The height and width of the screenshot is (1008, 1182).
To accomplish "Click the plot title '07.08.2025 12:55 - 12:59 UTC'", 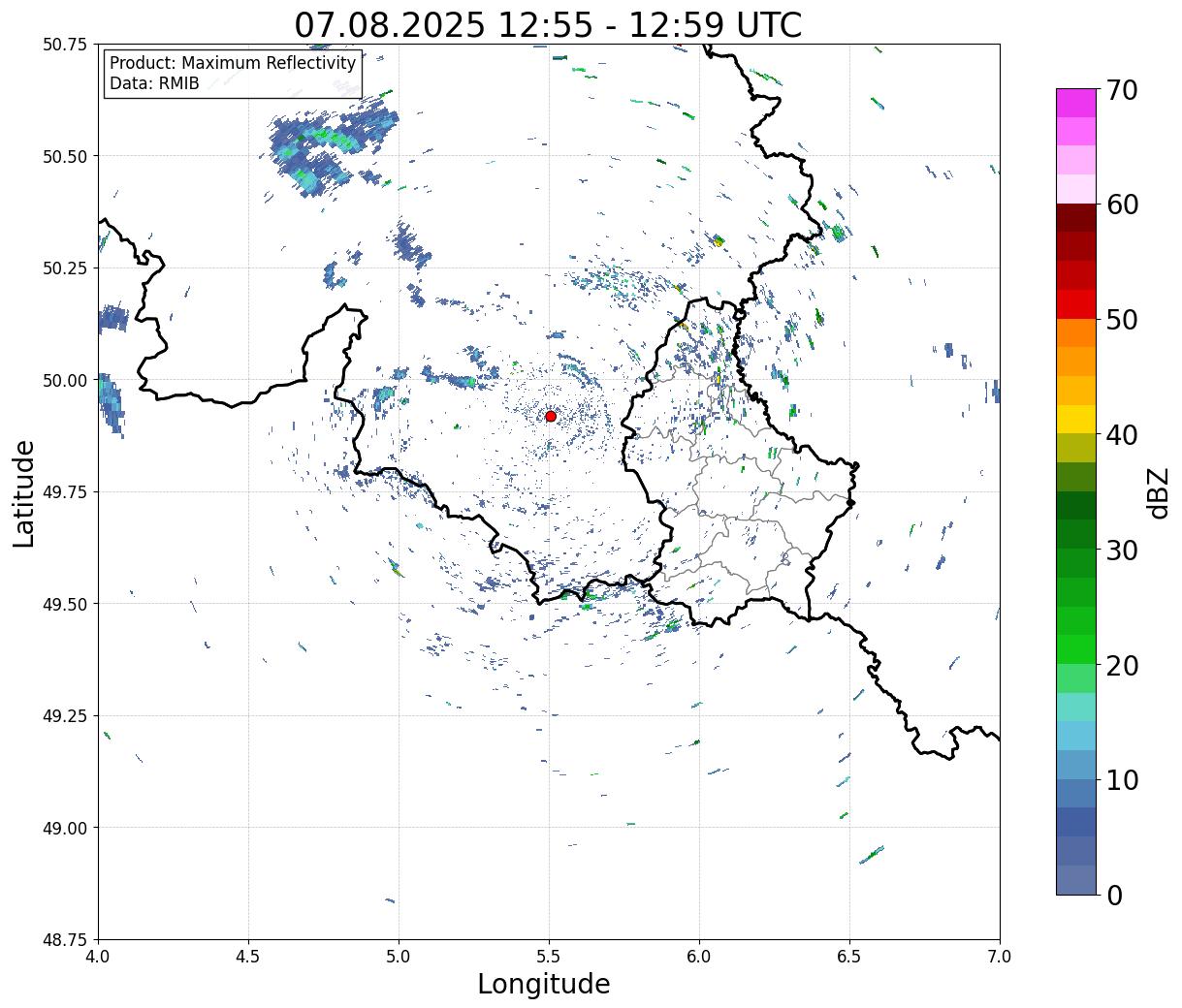I will point(548,24).
